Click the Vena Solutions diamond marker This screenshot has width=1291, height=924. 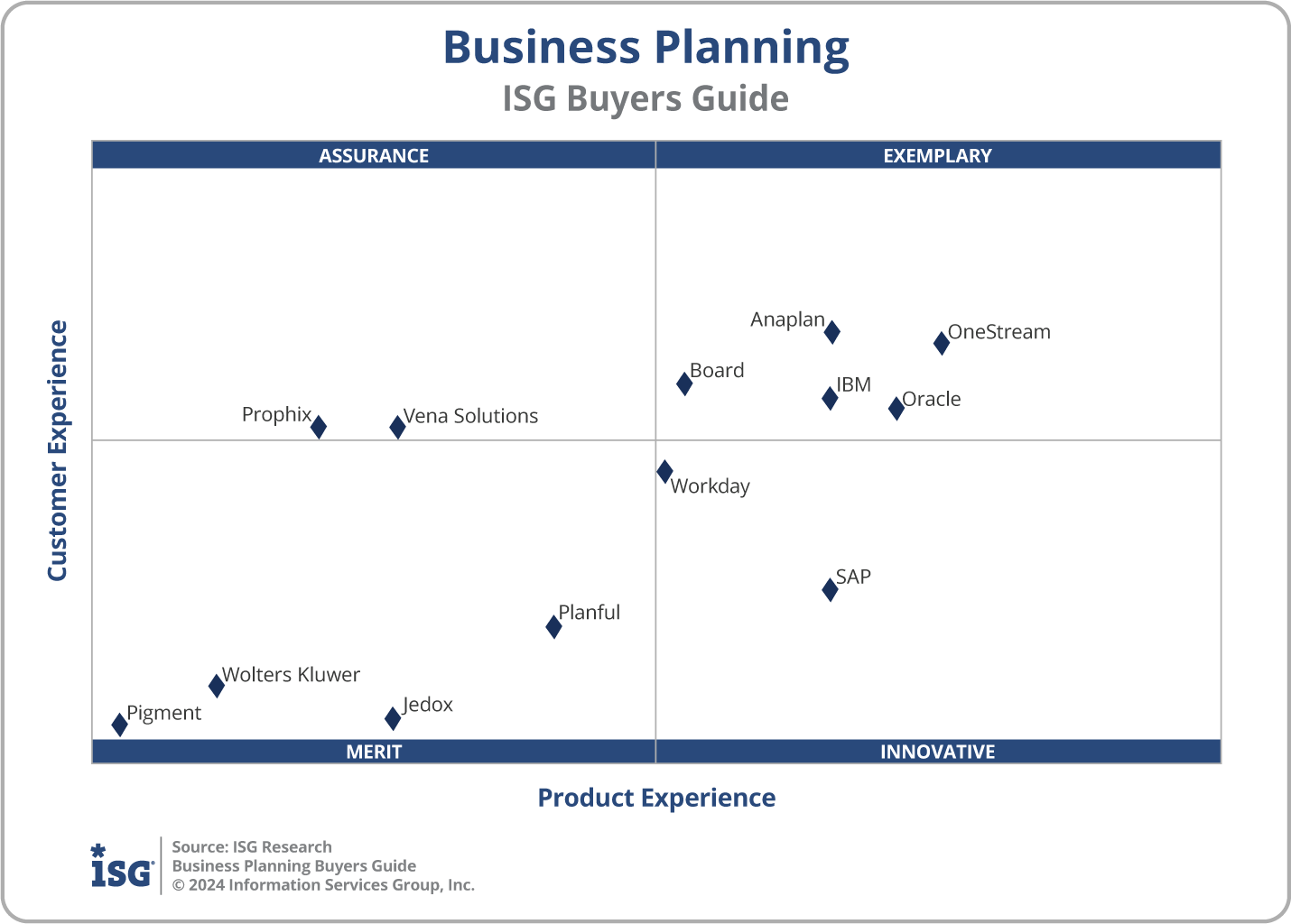click(x=397, y=427)
